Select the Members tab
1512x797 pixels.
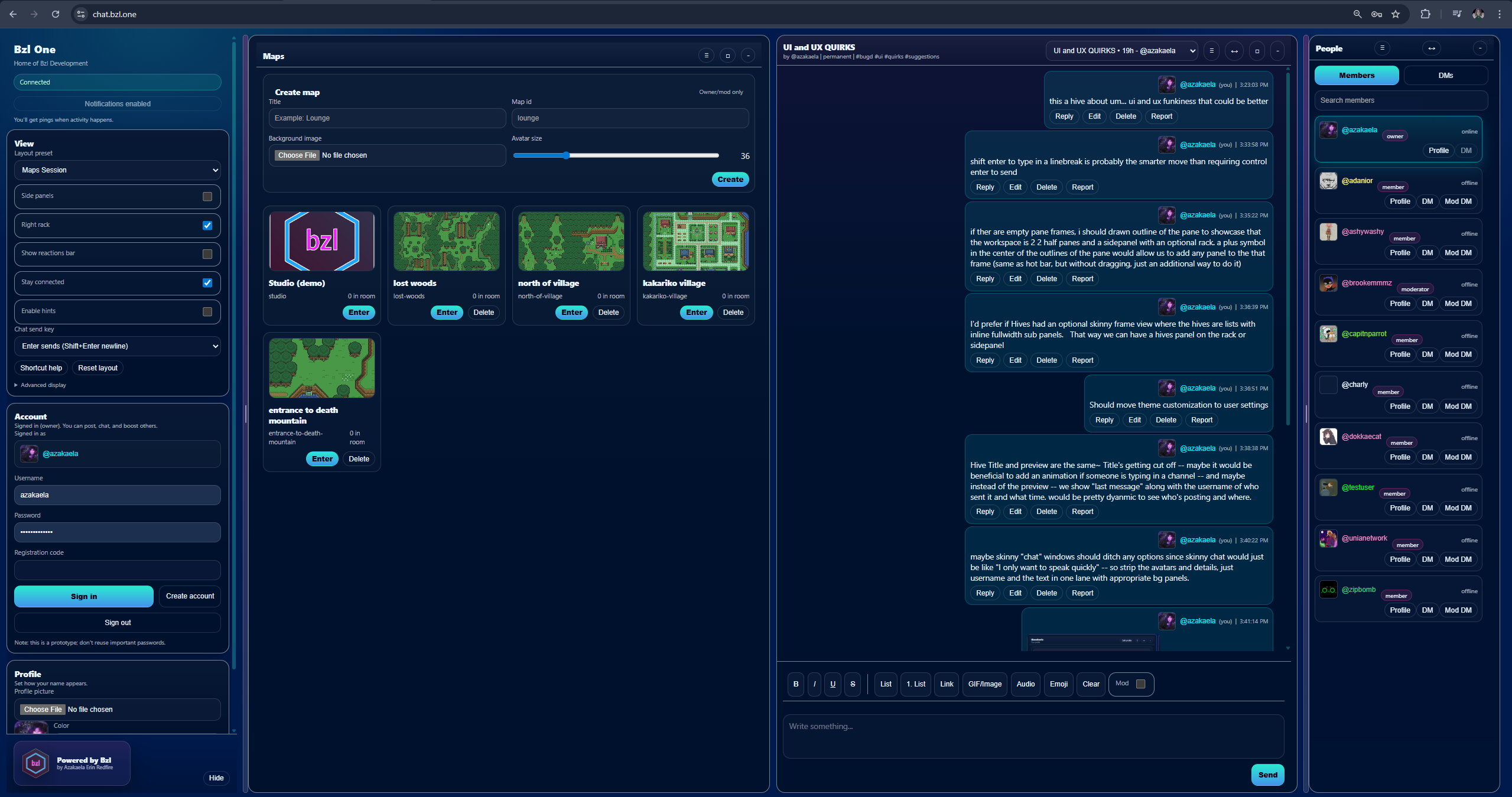click(x=1357, y=76)
